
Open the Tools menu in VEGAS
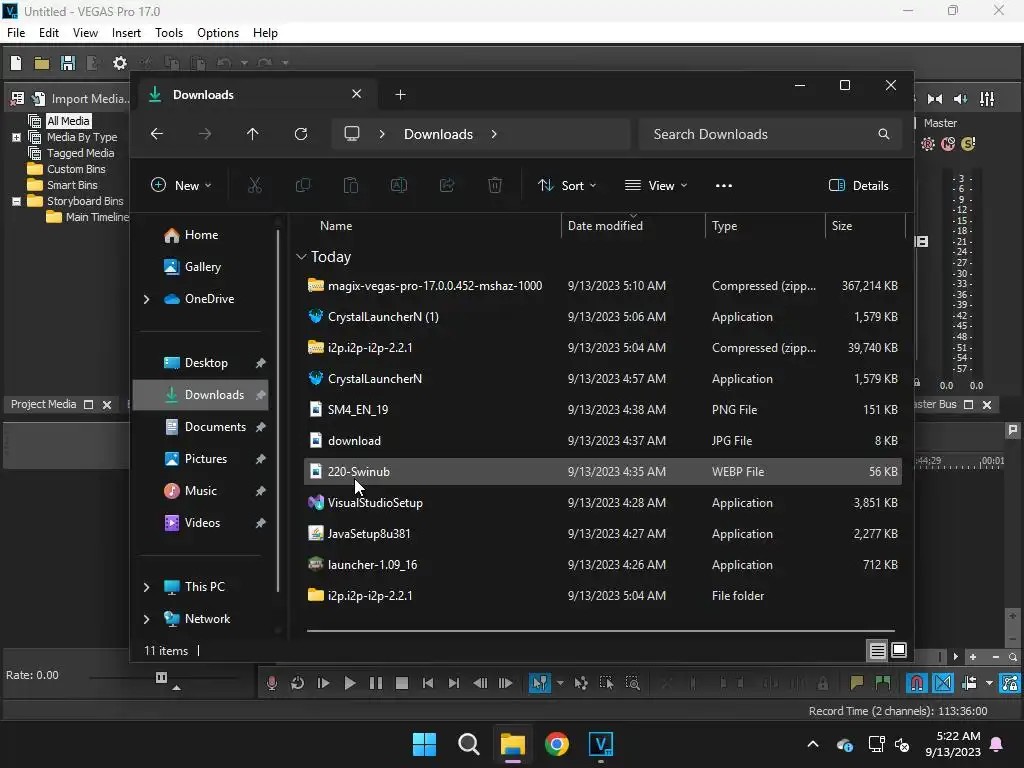coord(168,33)
